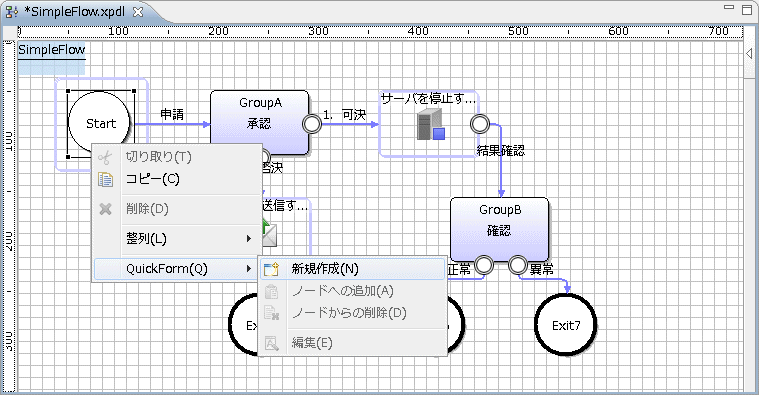The width and height of the screenshot is (759, 395).
Task: Click the delete X icon beside 削除(D)
Action: click(x=105, y=209)
